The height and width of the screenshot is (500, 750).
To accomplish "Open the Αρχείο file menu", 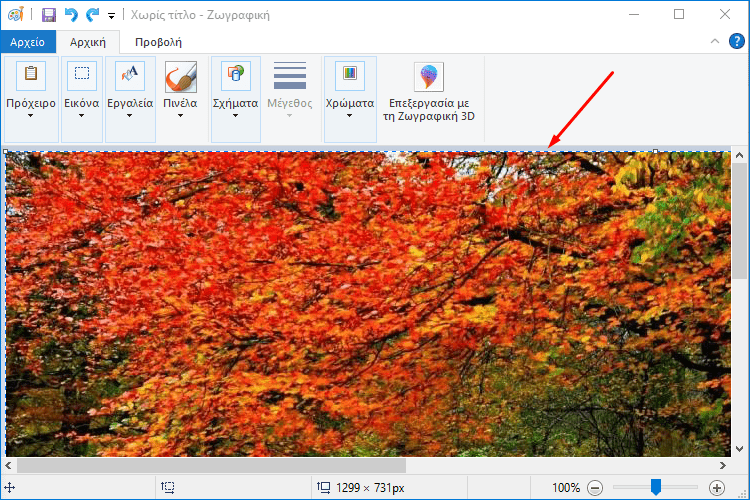I will pyautogui.click(x=28, y=42).
